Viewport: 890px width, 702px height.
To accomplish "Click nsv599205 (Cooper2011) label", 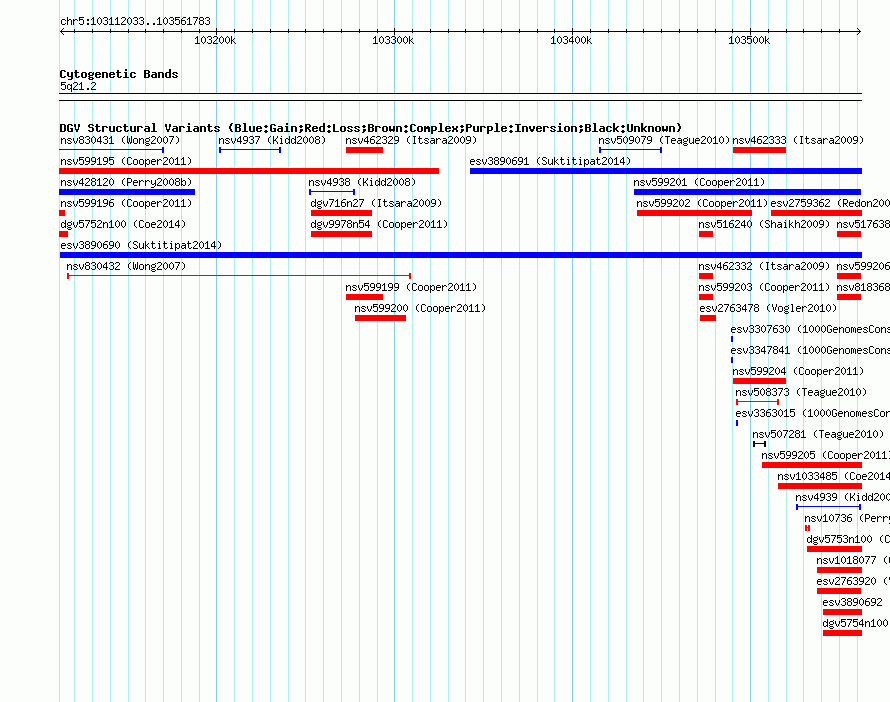I will (x=825, y=455).
